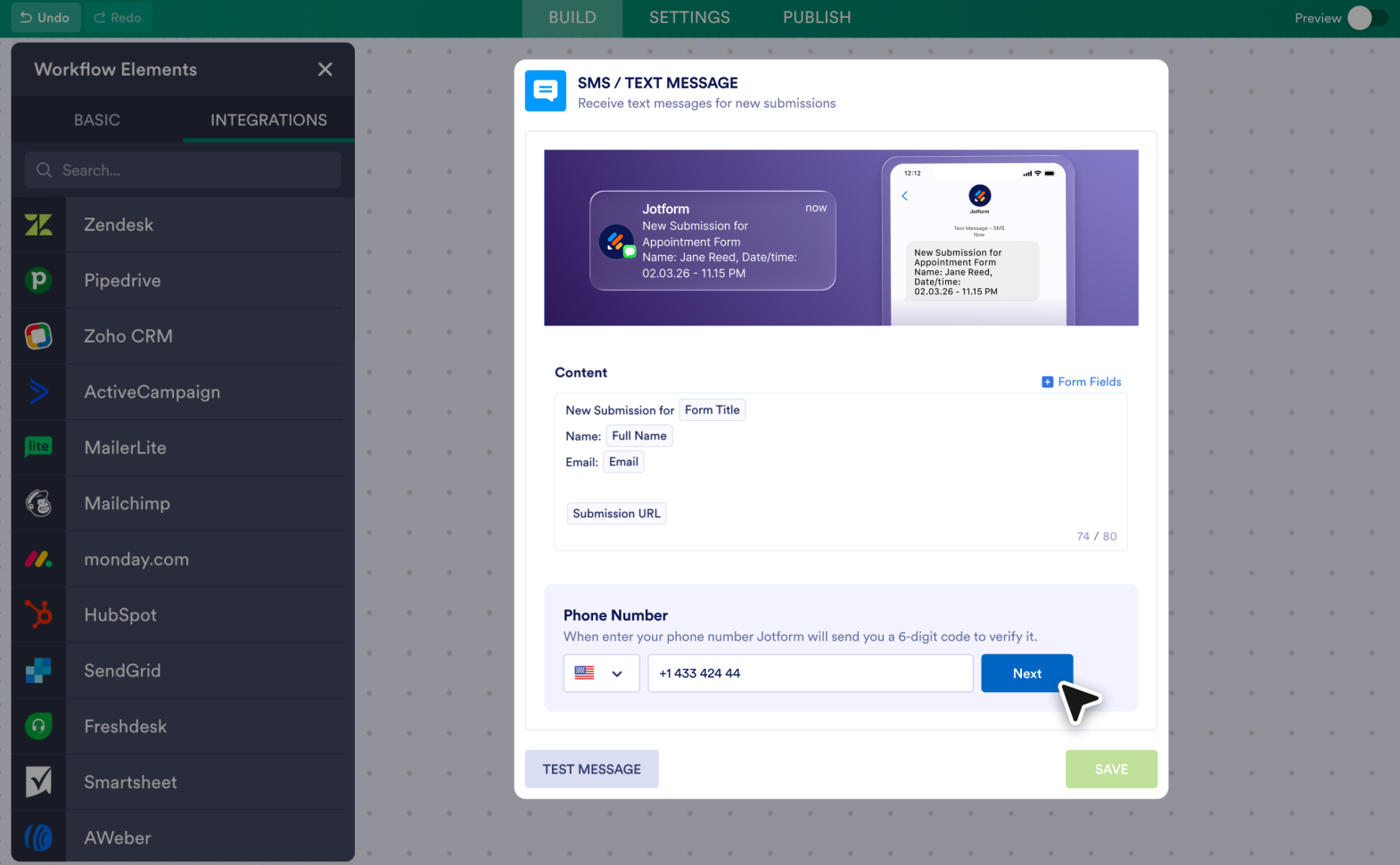The width and height of the screenshot is (1400, 865).
Task: Switch to the INTEGRATIONS tab
Action: point(268,120)
